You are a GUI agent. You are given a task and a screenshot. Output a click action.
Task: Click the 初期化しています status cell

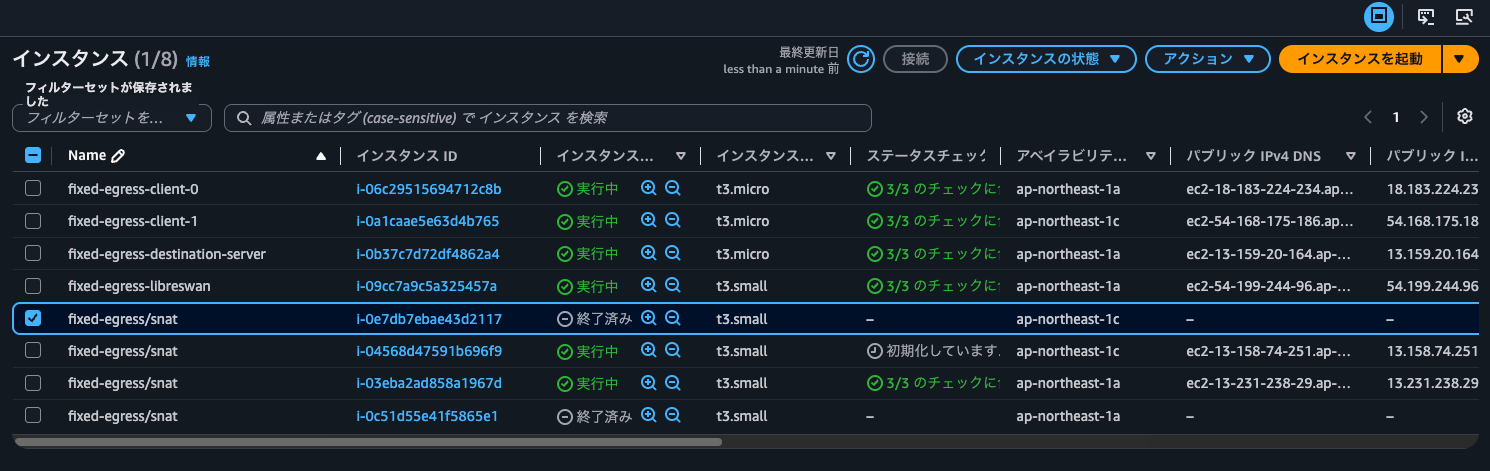(x=934, y=350)
